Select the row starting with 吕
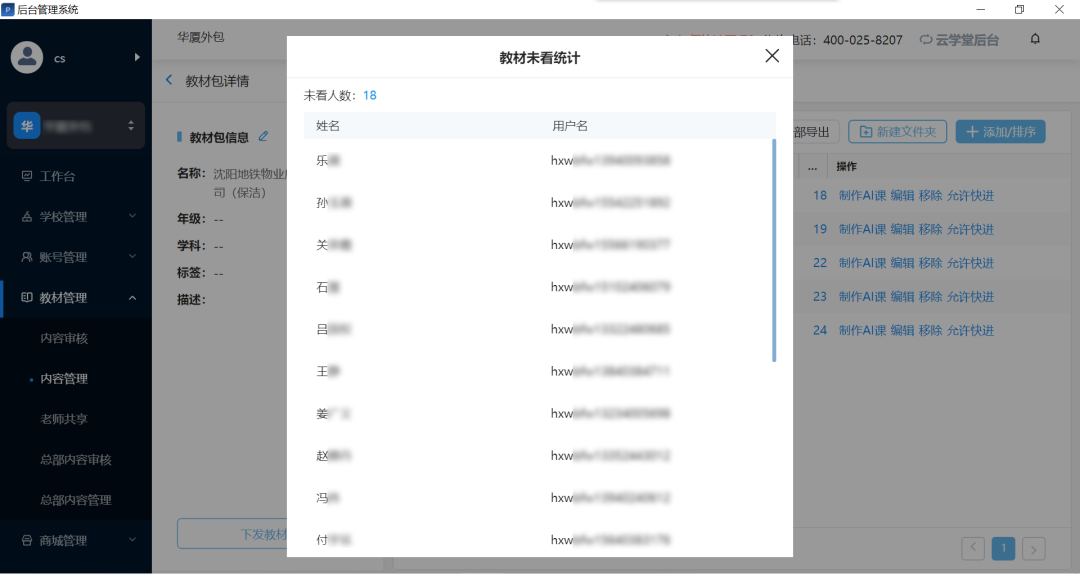The width and height of the screenshot is (1080, 574). click(539, 329)
